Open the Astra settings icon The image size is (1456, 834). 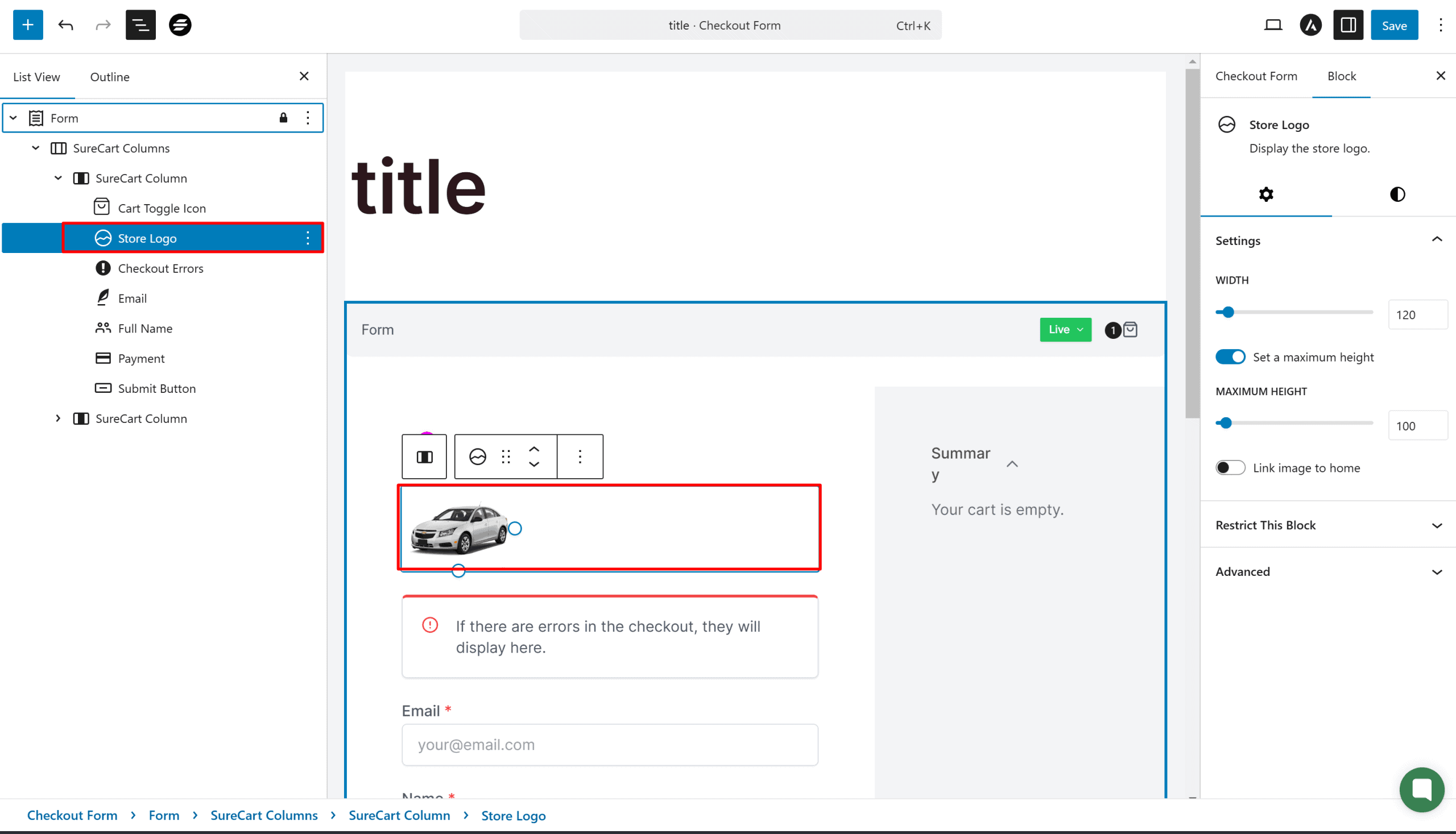point(1310,24)
